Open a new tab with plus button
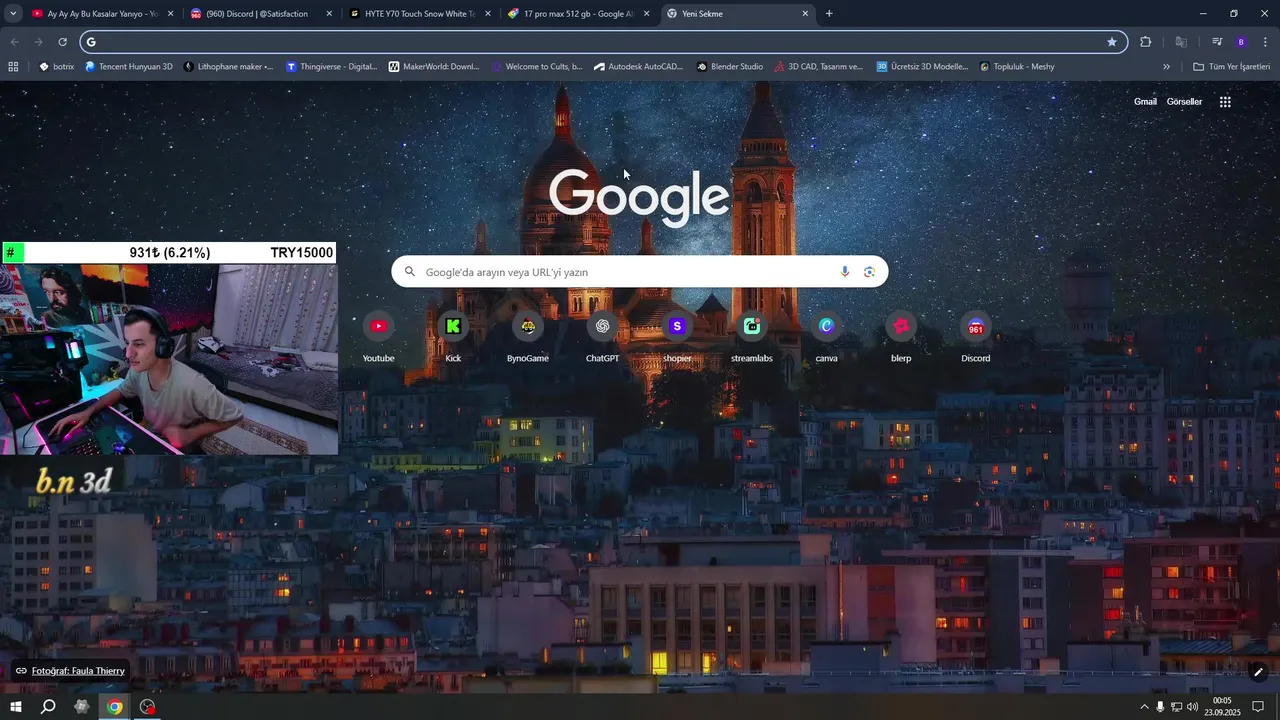Viewport: 1280px width, 720px height. pyautogui.click(x=829, y=14)
